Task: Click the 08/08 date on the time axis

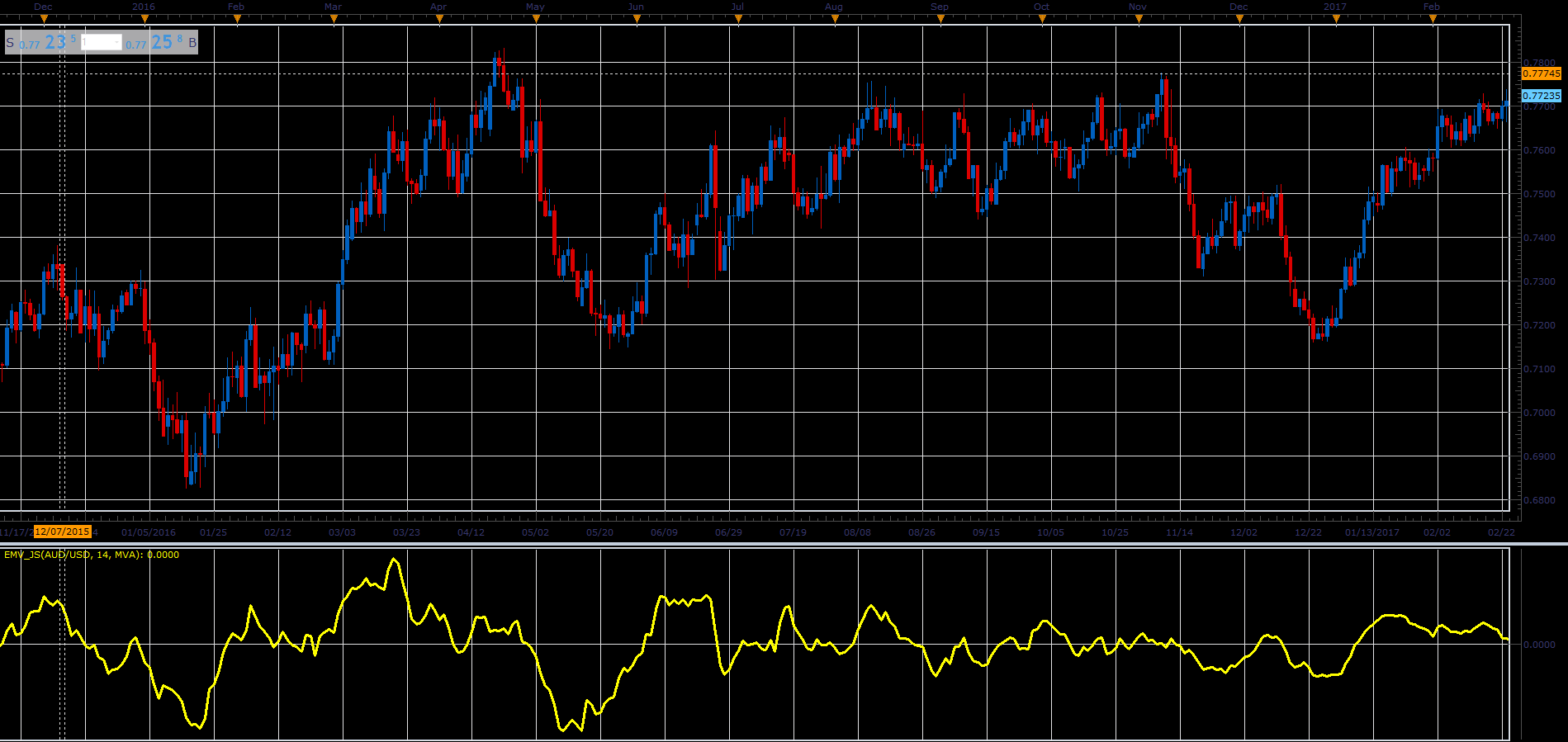Action: [x=857, y=532]
